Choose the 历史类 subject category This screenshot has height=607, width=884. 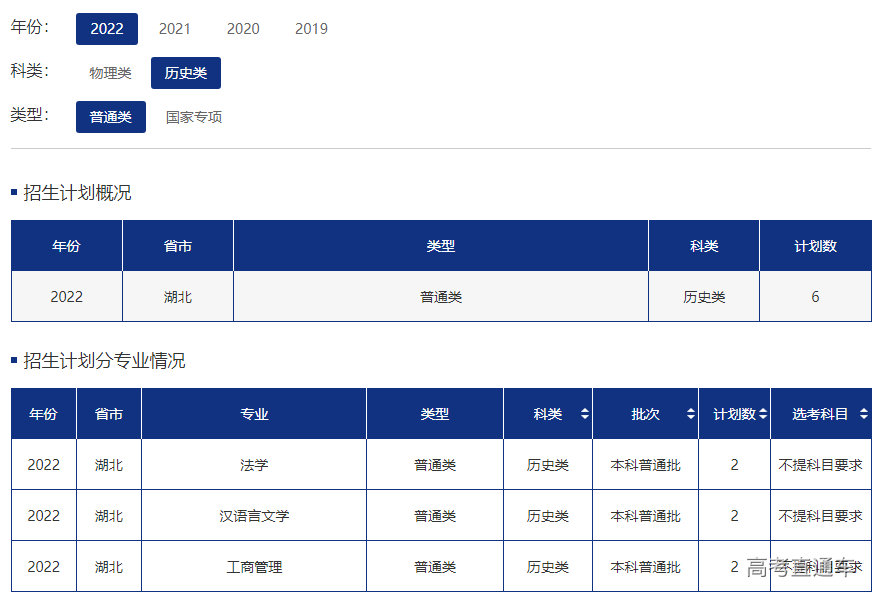[186, 73]
